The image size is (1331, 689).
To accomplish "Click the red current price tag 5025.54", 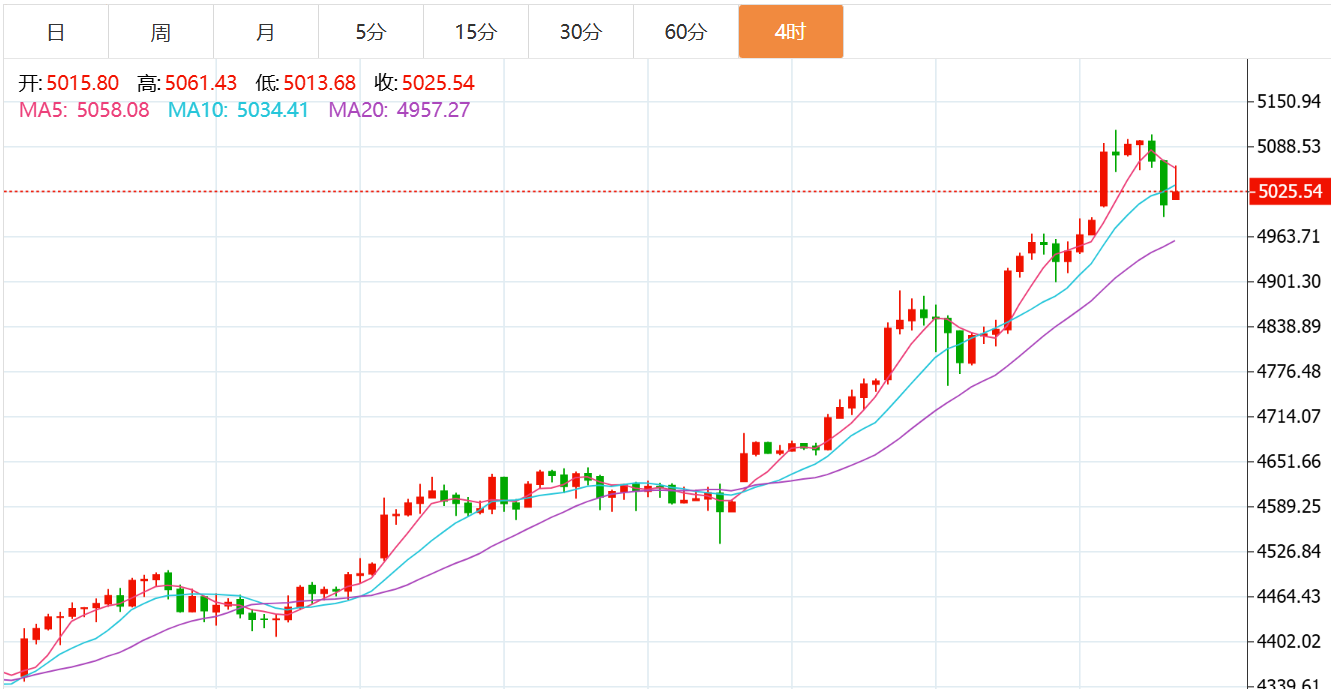I will tap(1290, 191).
